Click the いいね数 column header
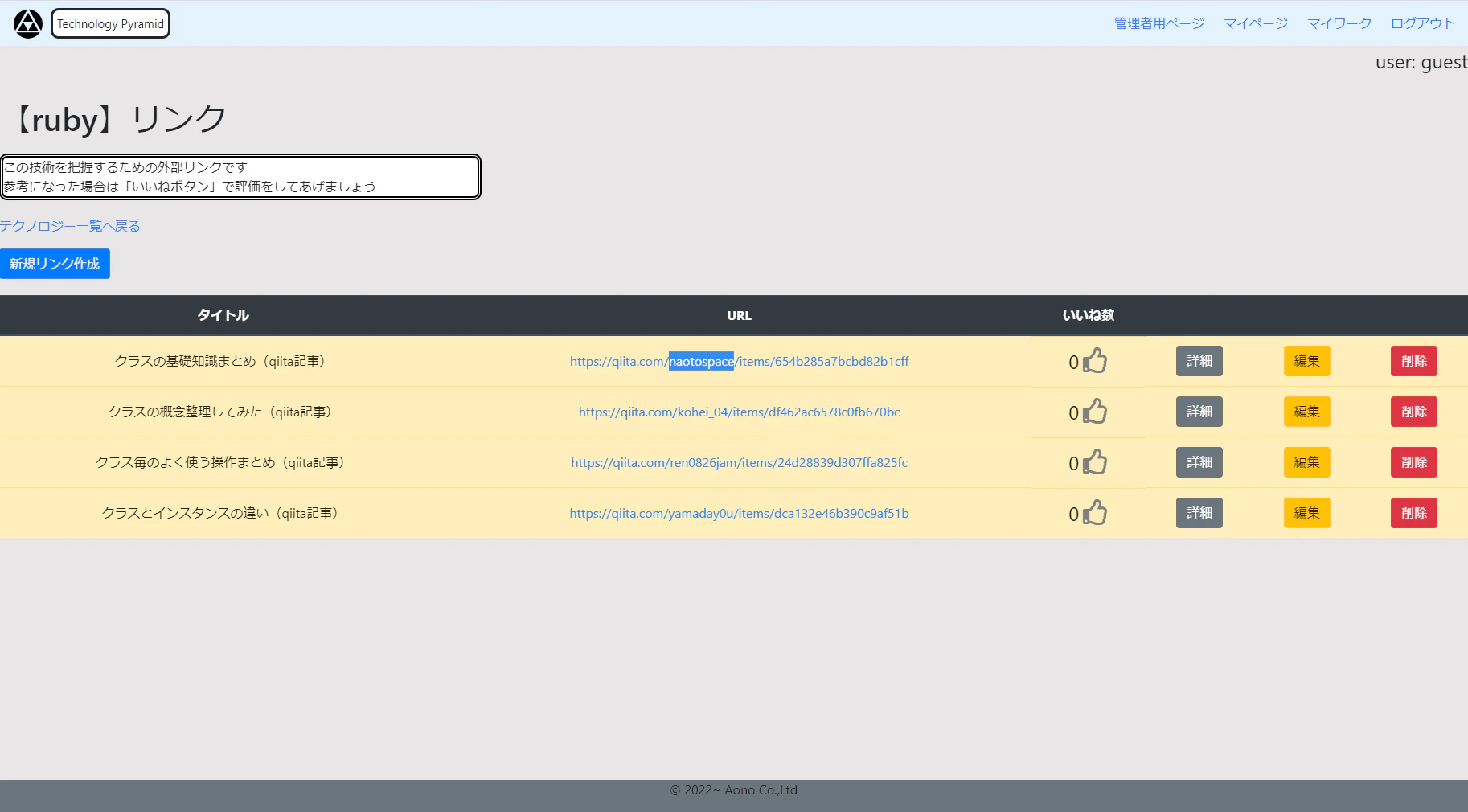The height and width of the screenshot is (812, 1468). (1089, 315)
